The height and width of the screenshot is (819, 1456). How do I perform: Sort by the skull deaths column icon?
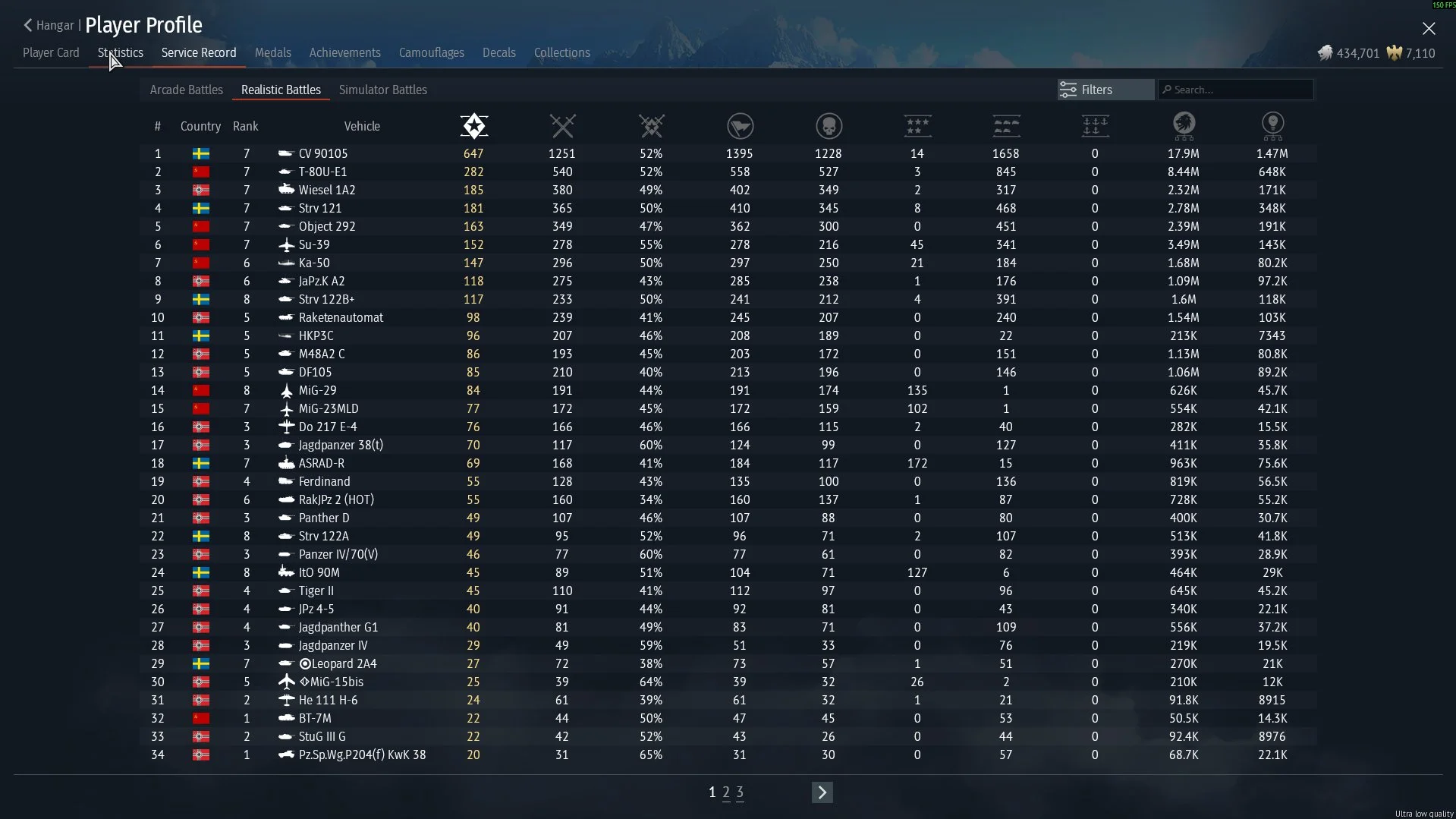pos(829,126)
